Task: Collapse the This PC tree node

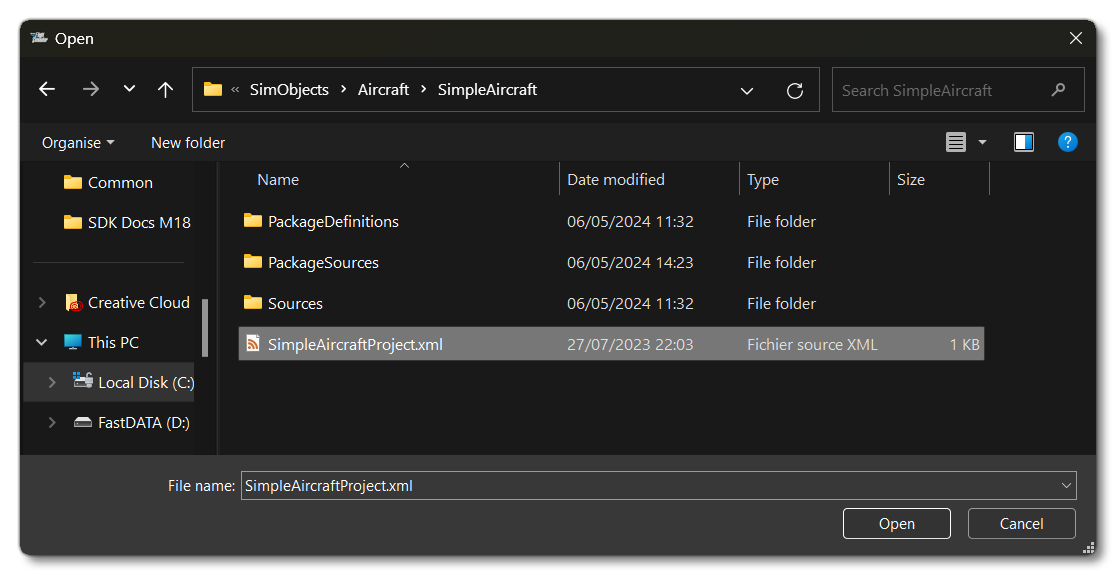Action: [42, 342]
